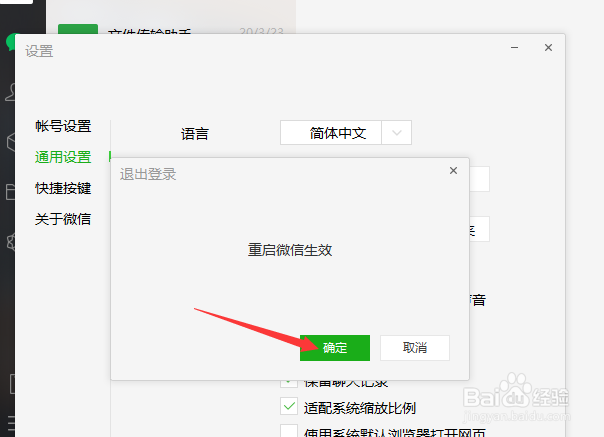604x437 pixels.
Task: Cancel logout with the 取消 button
Action: [415, 348]
